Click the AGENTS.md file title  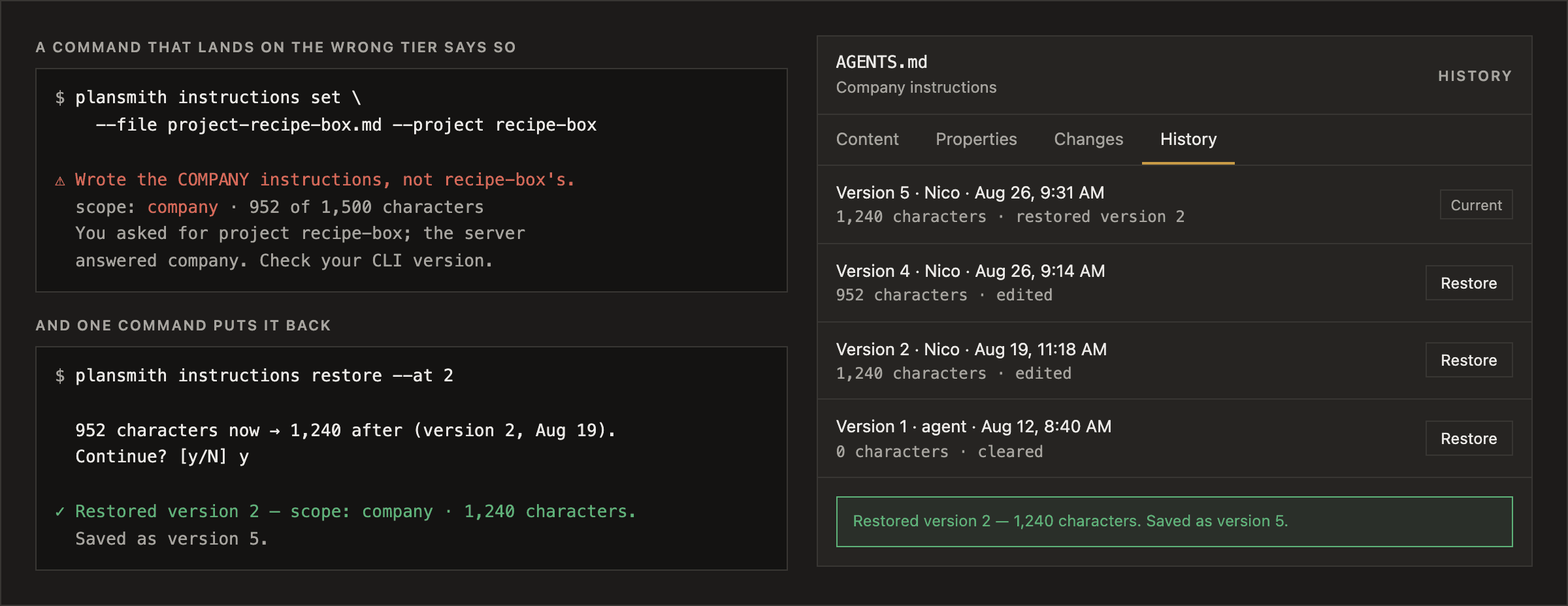(x=881, y=62)
